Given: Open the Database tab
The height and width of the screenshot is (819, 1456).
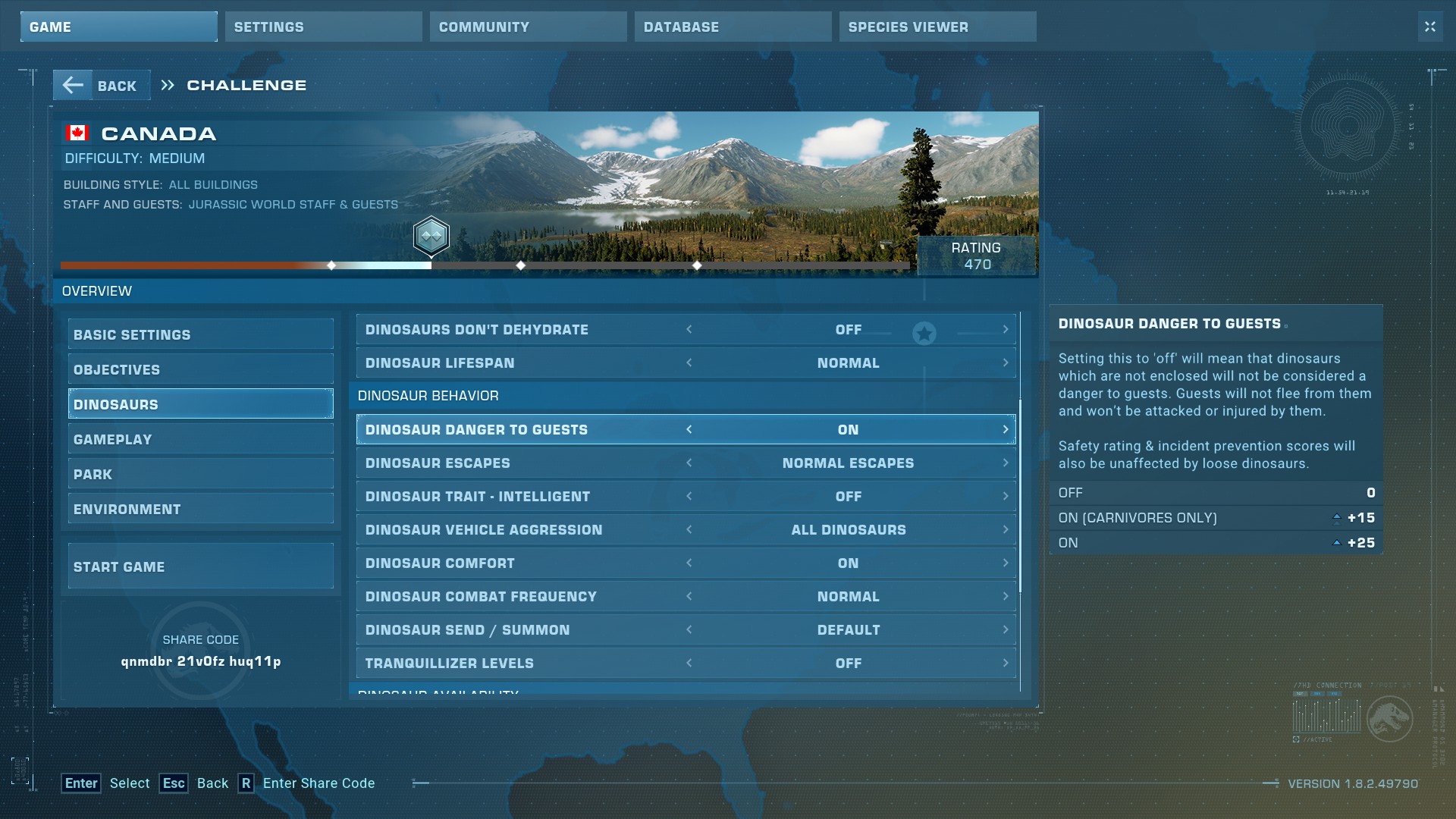Looking at the screenshot, I should tap(733, 27).
